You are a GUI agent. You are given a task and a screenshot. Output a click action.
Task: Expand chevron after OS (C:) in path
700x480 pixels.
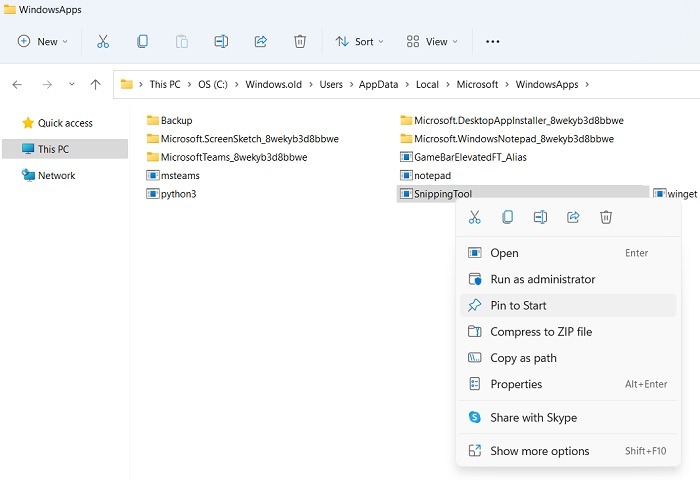(x=237, y=84)
